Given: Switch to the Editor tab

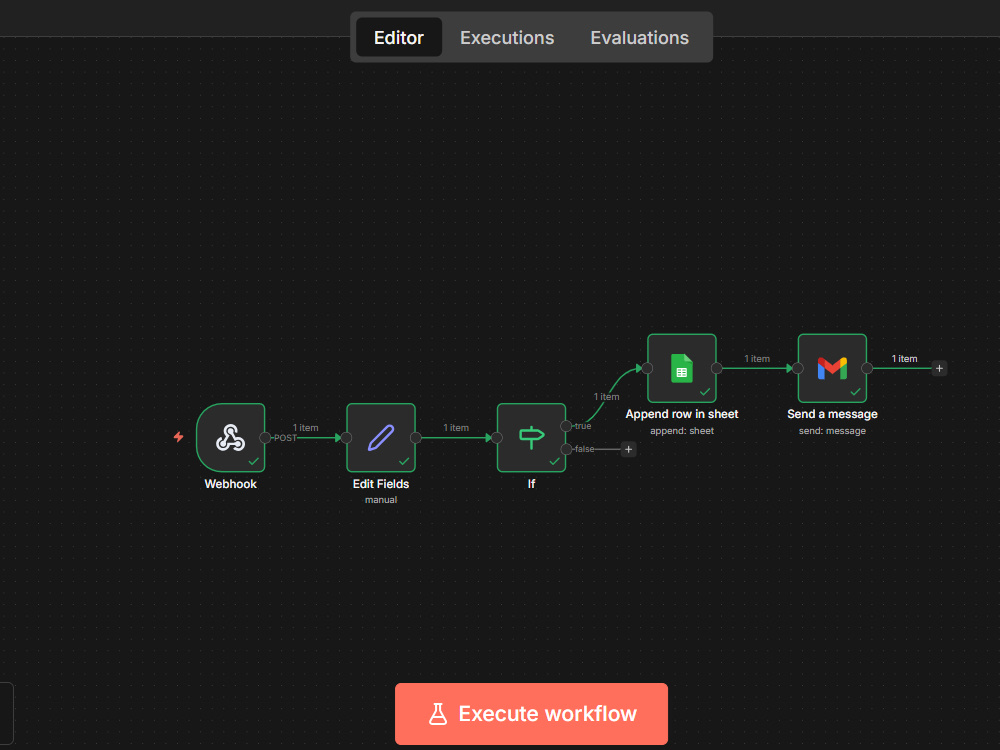Looking at the screenshot, I should [x=399, y=38].
